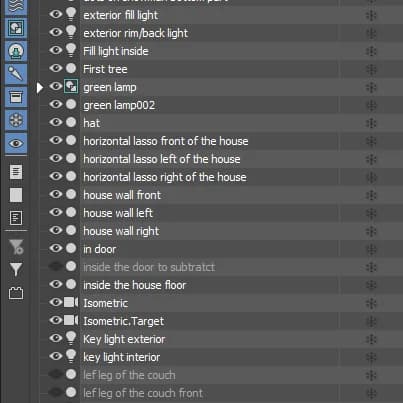This screenshot has height=403, width=403.
Task: Click the freeze snowflake in the hat row
Action: pos(371,123)
